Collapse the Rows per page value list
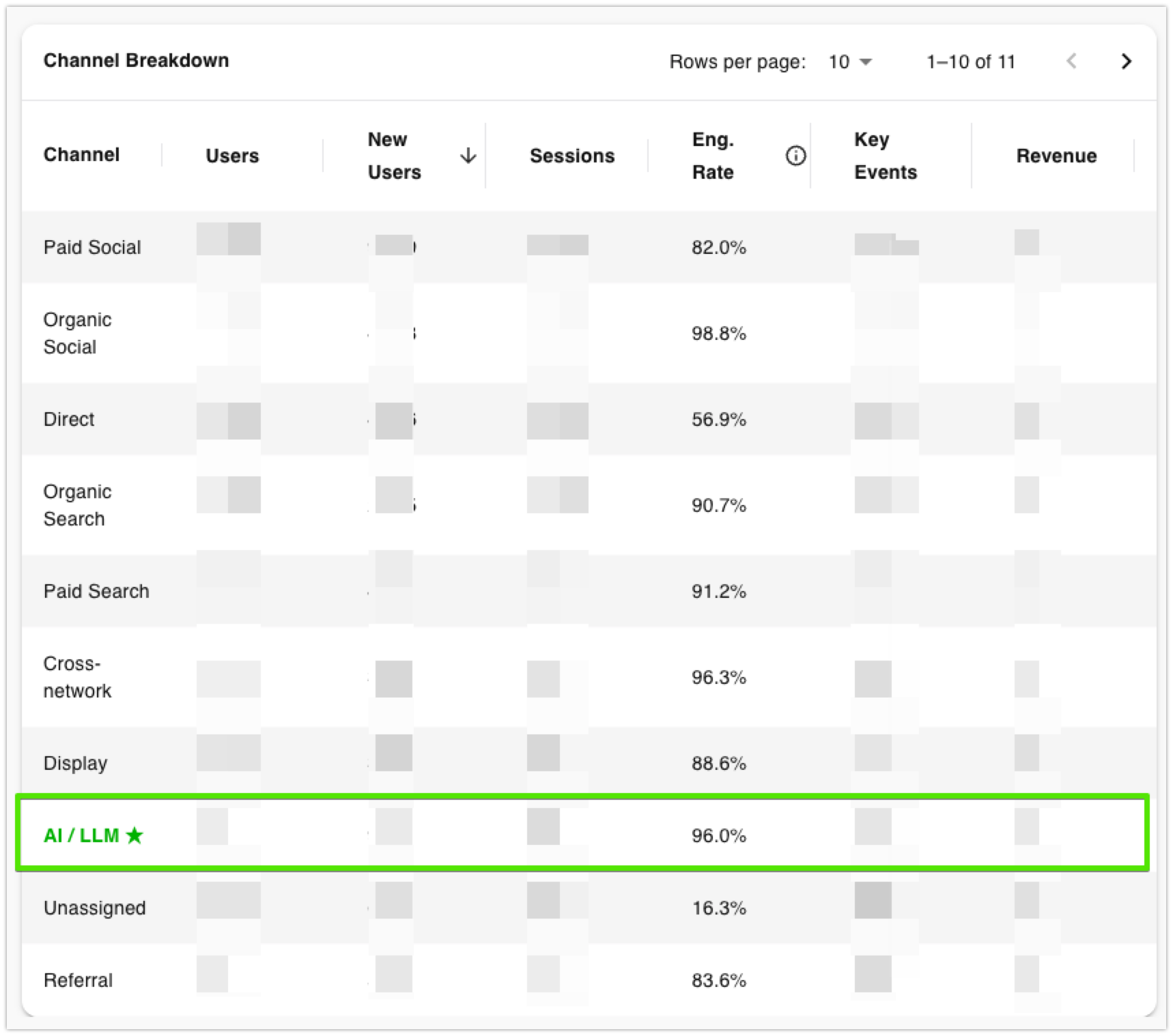The image size is (1173, 1036). [x=866, y=62]
